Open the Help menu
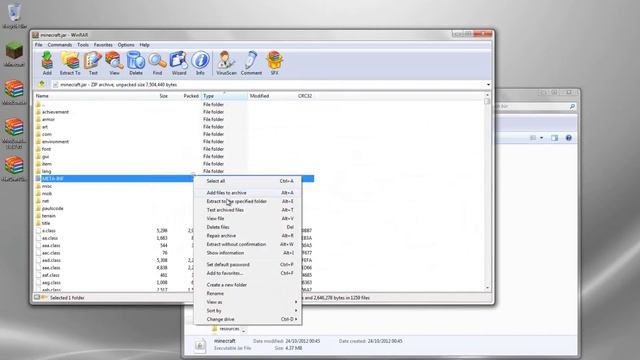This screenshot has height=360, width=640. 144,45
